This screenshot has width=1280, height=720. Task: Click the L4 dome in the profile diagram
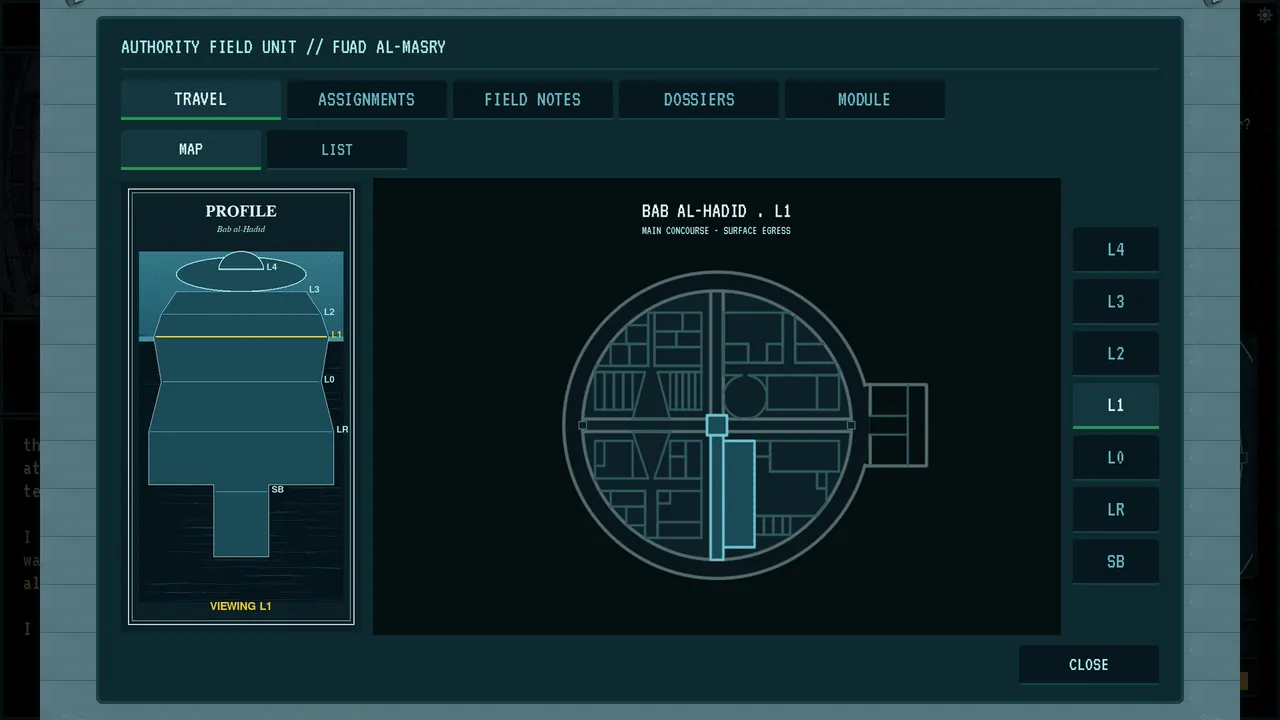tap(240, 261)
